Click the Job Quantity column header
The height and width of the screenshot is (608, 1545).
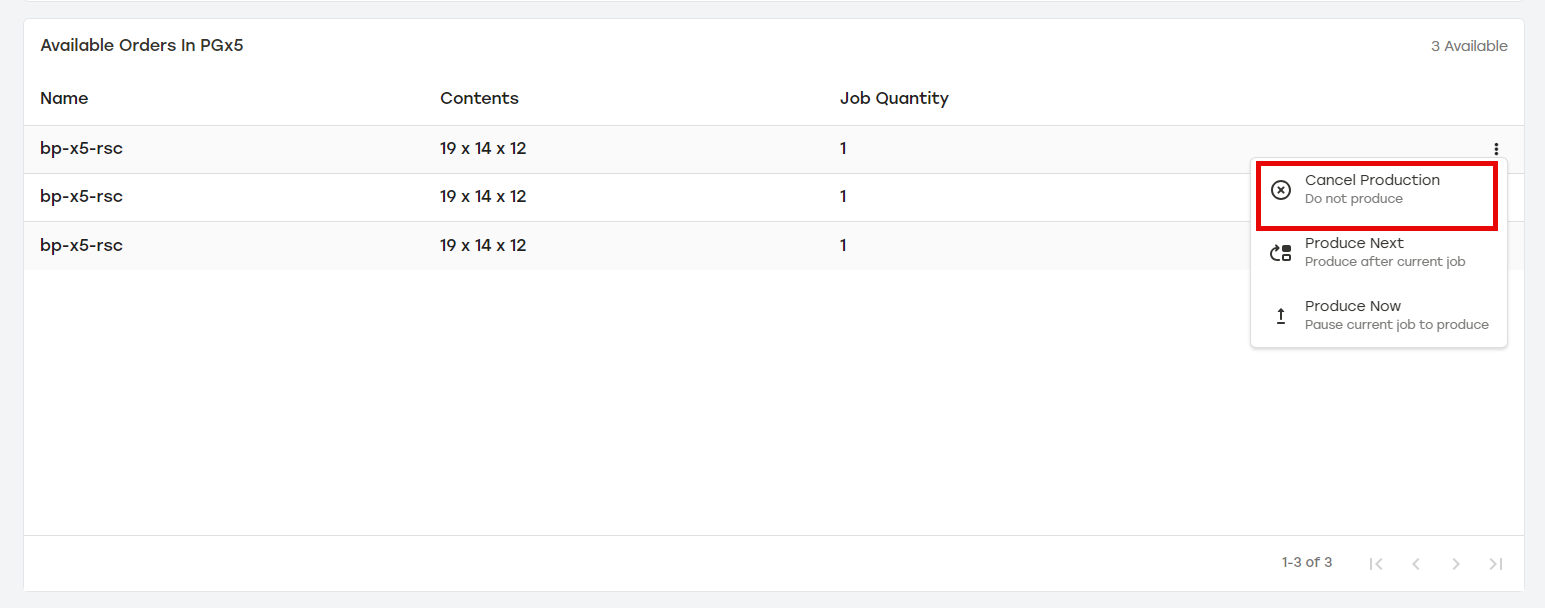pyautogui.click(x=894, y=98)
